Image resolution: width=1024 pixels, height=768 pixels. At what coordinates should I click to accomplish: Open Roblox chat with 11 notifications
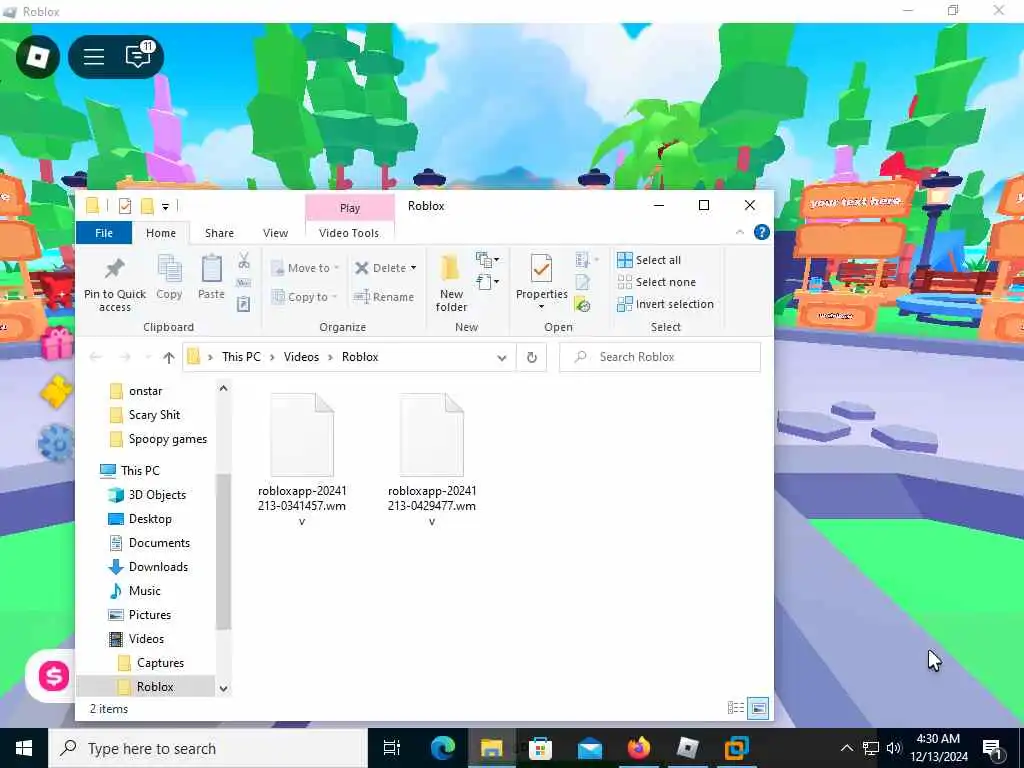click(138, 56)
